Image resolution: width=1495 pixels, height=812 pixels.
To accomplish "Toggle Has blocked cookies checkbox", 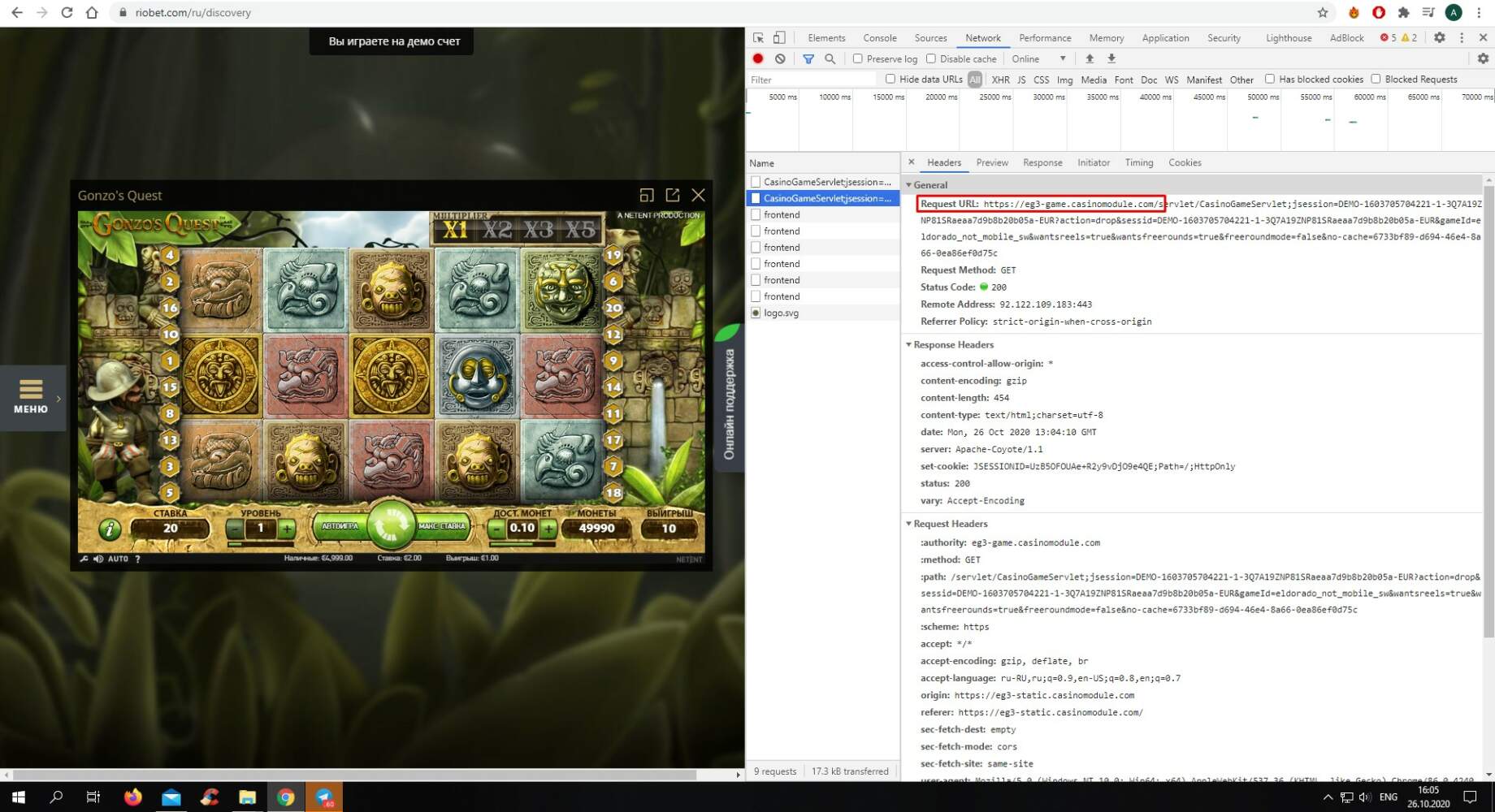I will [1270, 79].
